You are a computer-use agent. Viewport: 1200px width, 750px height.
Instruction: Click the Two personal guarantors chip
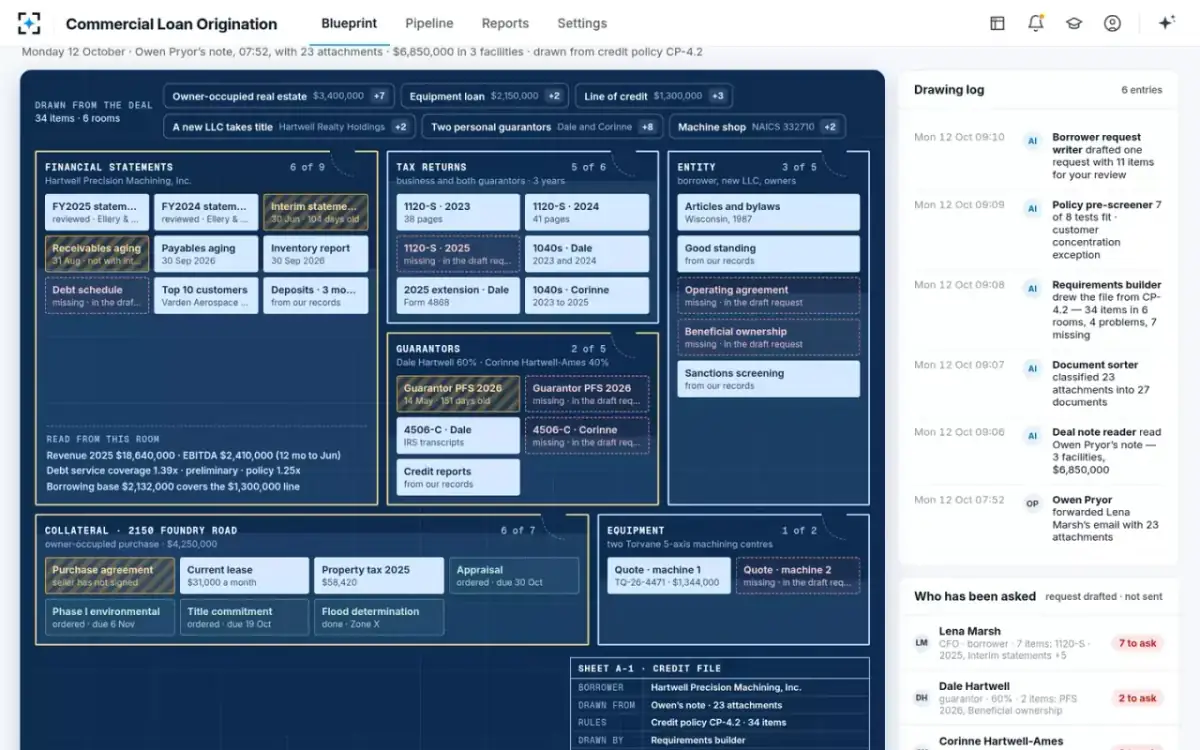coord(543,127)
